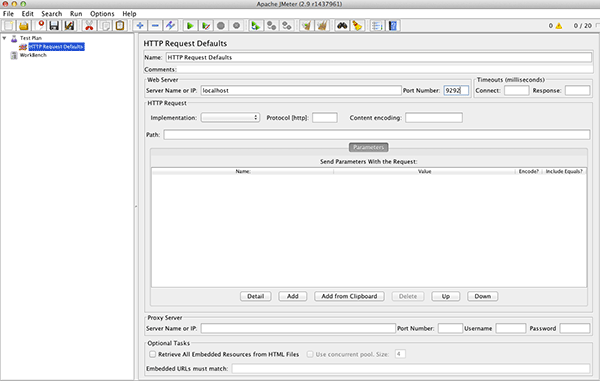600x381 pixels.
Task: Click the Content encoding field
Action: coord(434,117)
